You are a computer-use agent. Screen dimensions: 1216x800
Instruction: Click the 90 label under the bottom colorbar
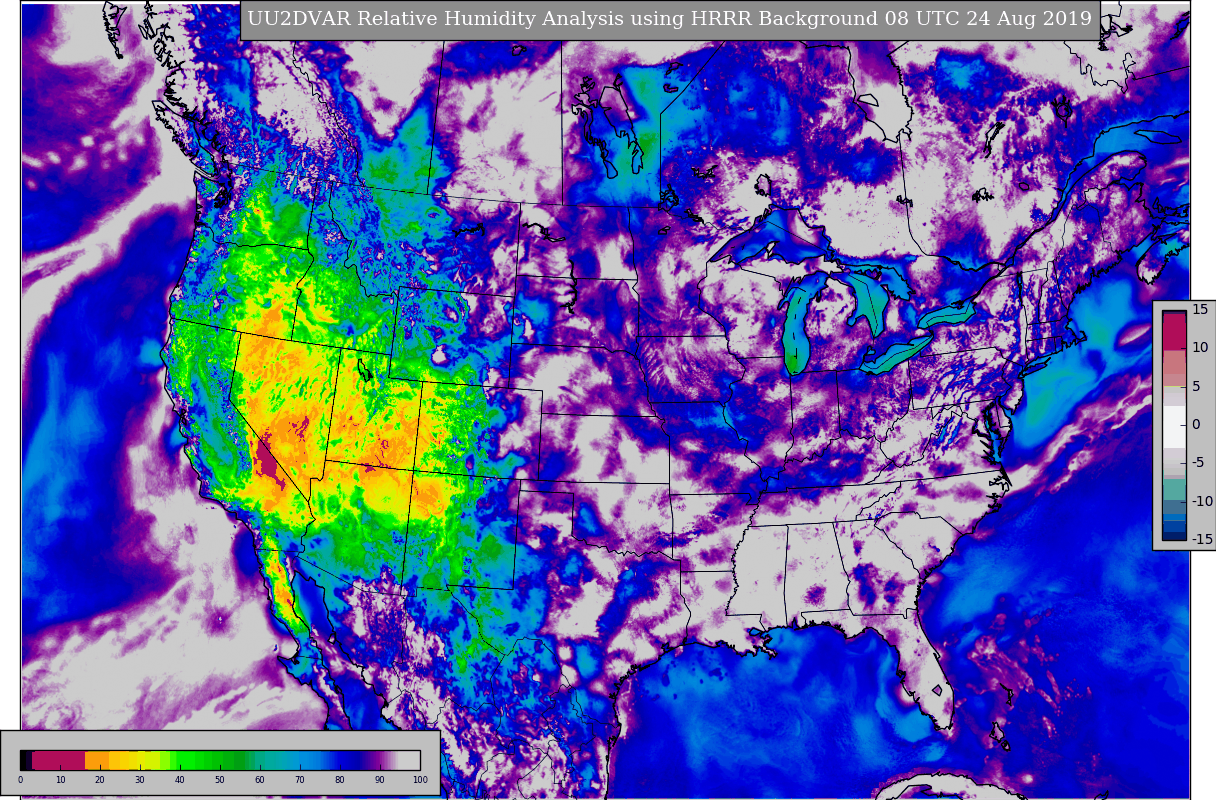point(380,779)
